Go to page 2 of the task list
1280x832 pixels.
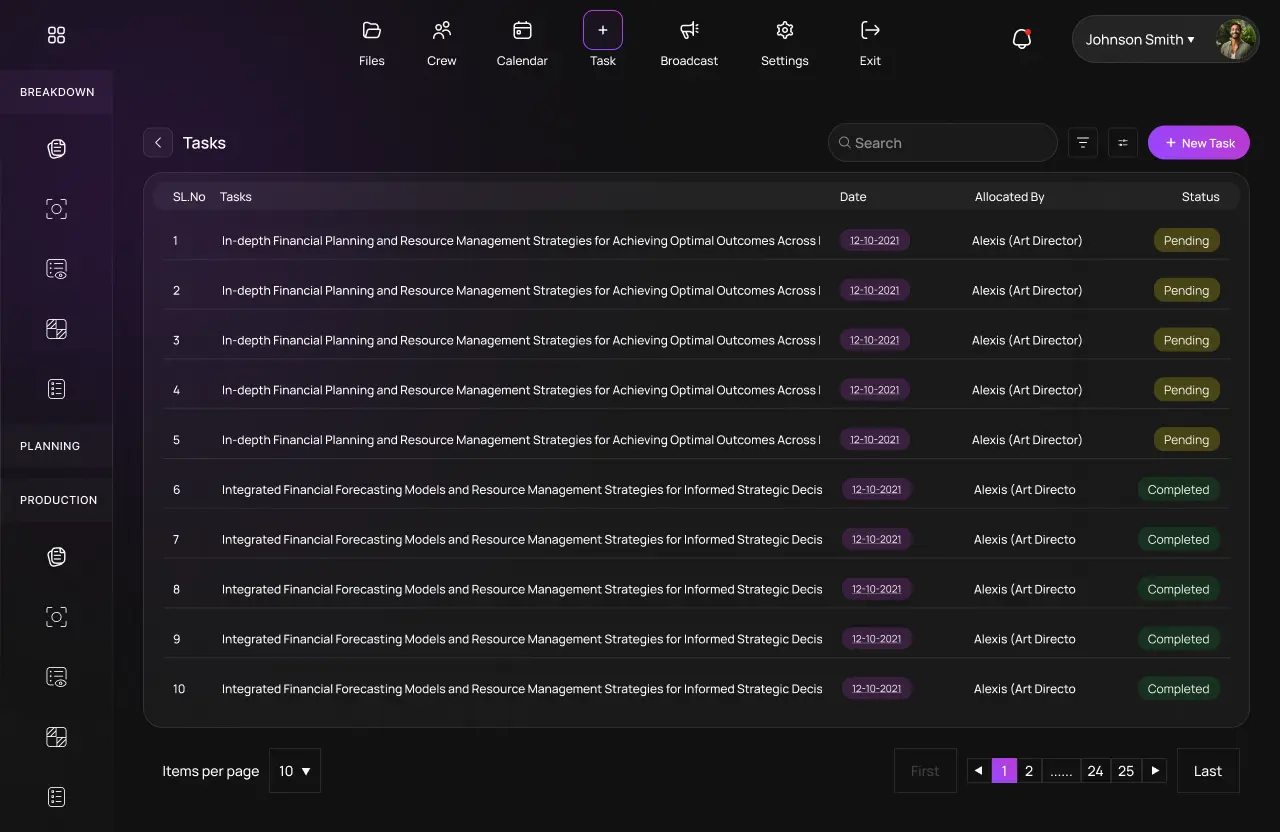[1028, 770]
